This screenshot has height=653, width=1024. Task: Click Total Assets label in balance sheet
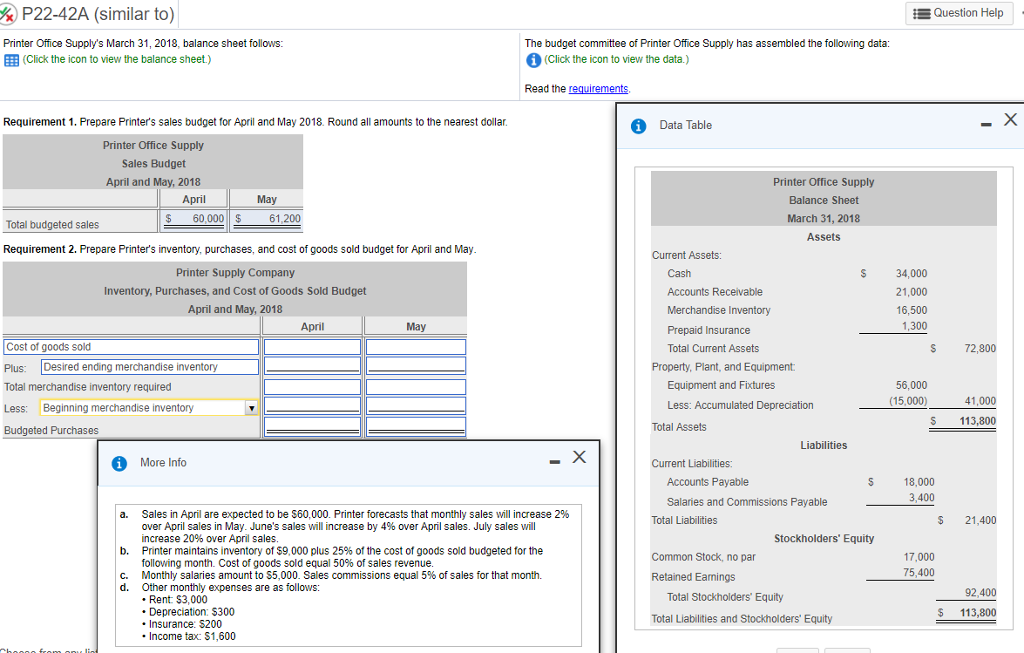(x=679, y=427)
